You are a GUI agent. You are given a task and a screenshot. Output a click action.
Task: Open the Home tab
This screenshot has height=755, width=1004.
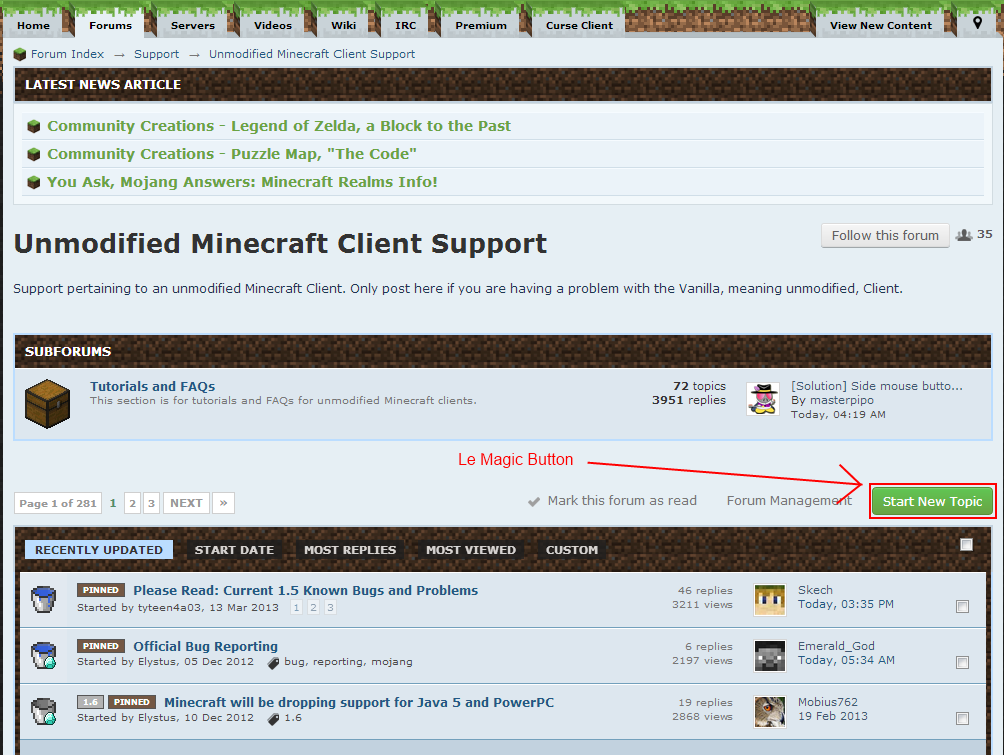point(33,26)
